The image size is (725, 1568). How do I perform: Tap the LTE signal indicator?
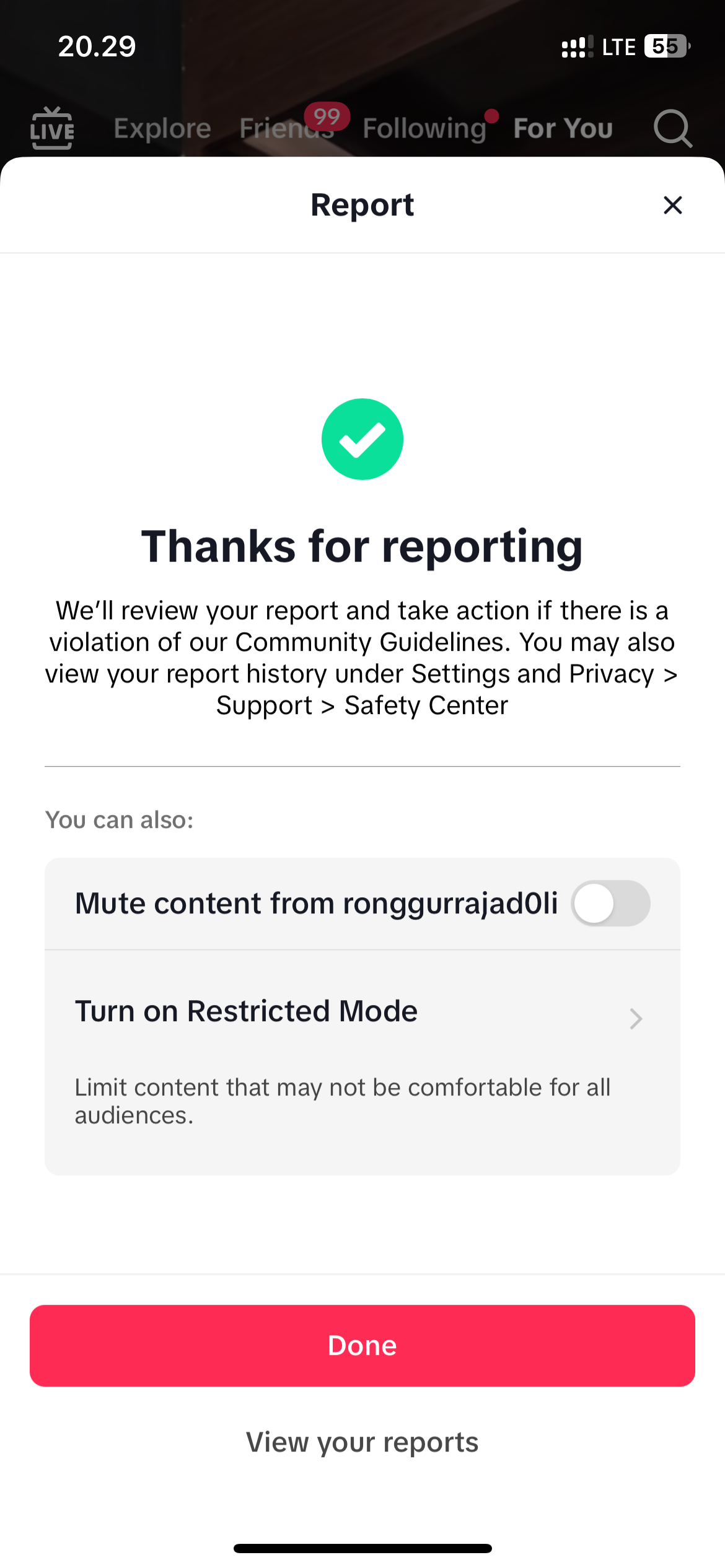tap(618, 47)
